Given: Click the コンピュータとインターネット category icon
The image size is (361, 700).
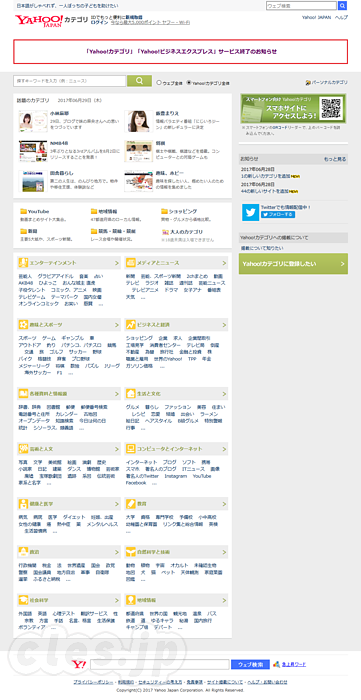Looking at the screenshot, I should [131, 449].
